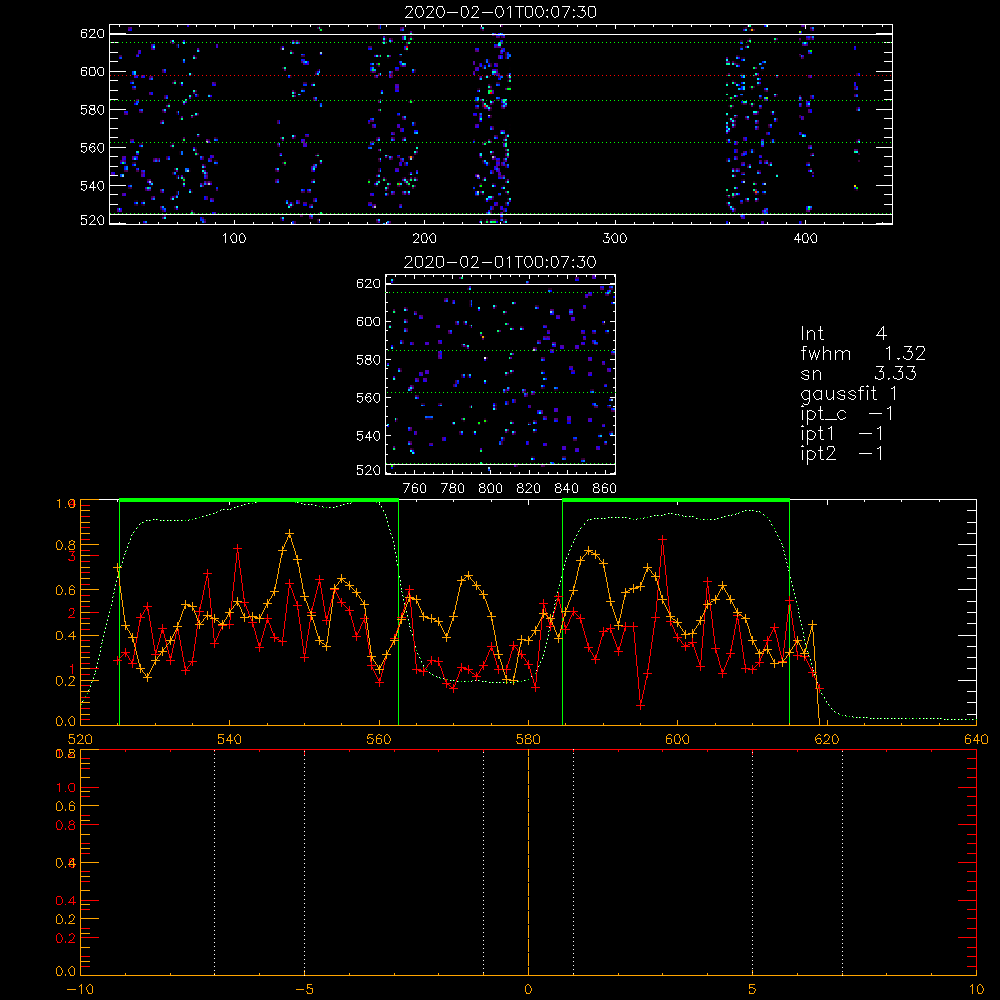Click the 'sn' label

pos(811,374)
